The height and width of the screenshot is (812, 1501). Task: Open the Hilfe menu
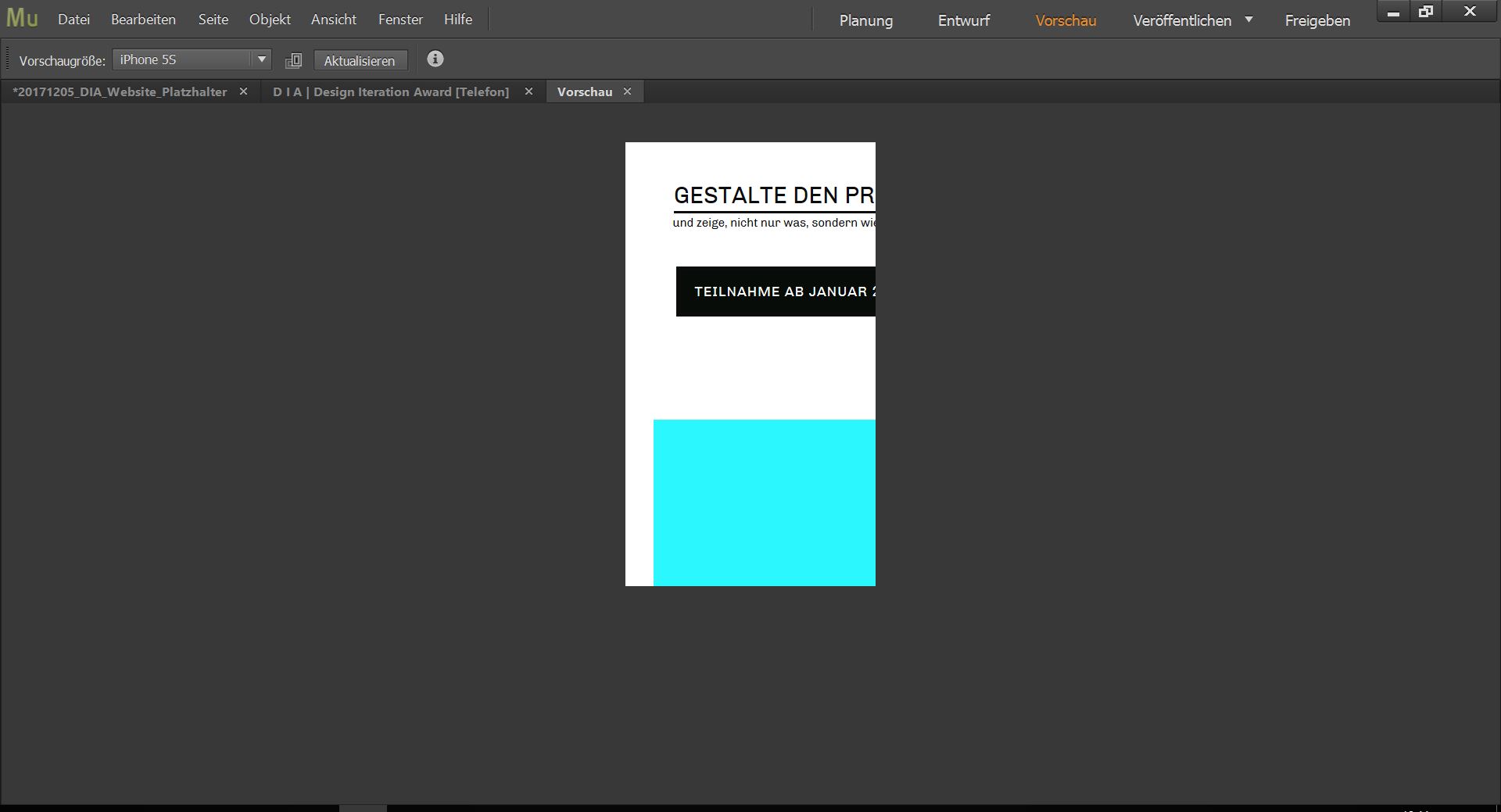(x=458, y=20)
